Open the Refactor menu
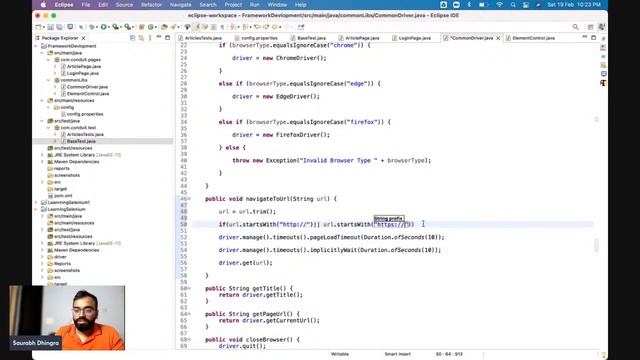 click(151, 5)
